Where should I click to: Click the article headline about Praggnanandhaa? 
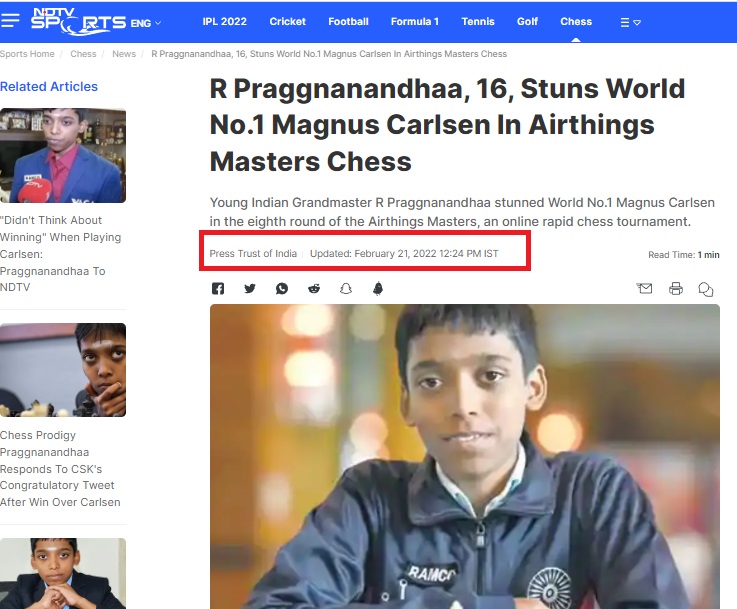pos(447,125)
